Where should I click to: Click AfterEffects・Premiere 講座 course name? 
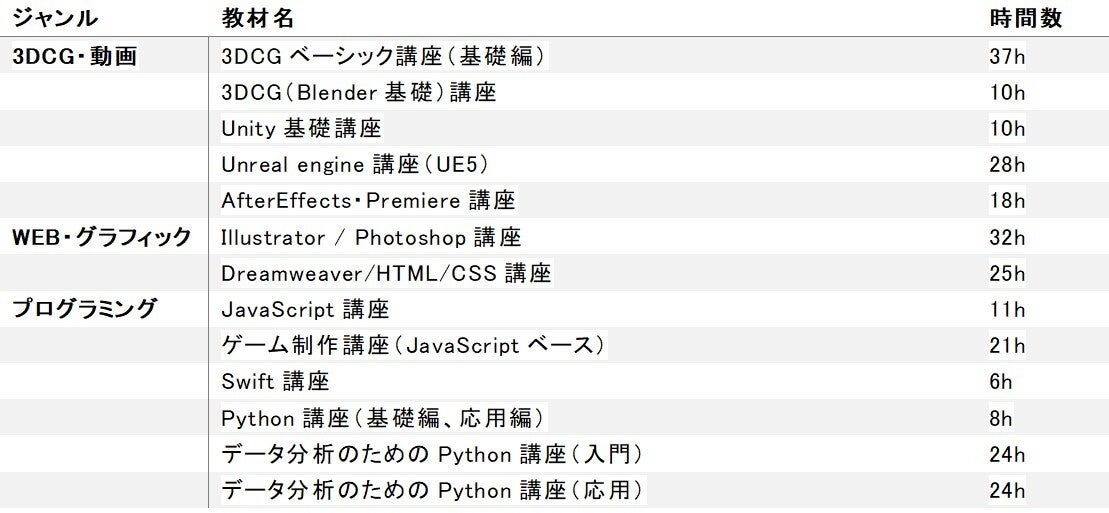point(368,201)
